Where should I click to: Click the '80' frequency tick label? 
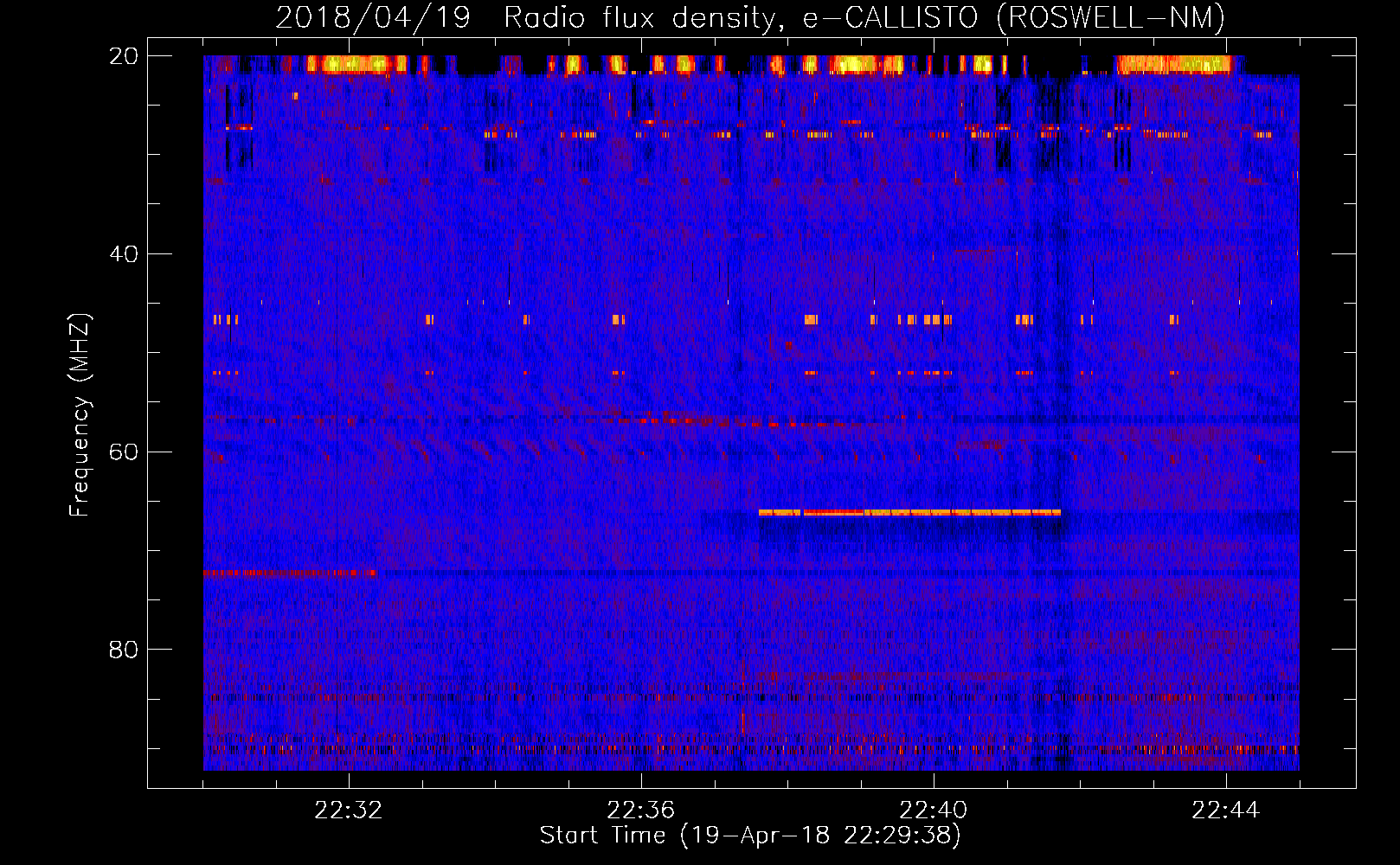[x=123, y=650]
